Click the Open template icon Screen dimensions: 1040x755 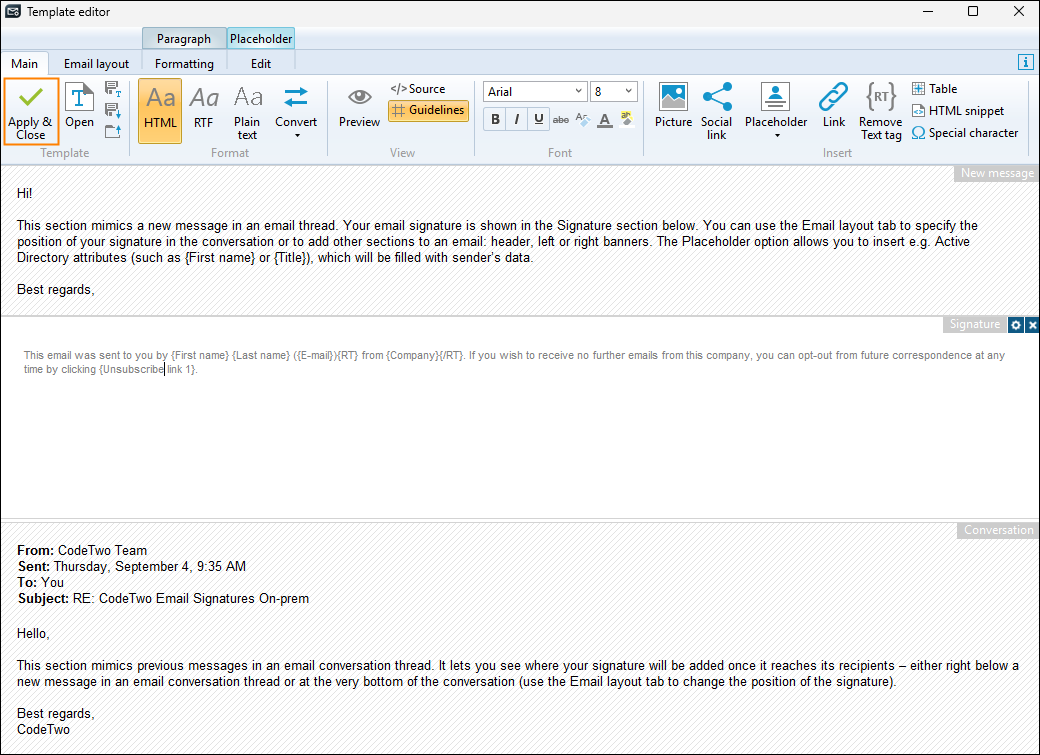coord(79,106)
